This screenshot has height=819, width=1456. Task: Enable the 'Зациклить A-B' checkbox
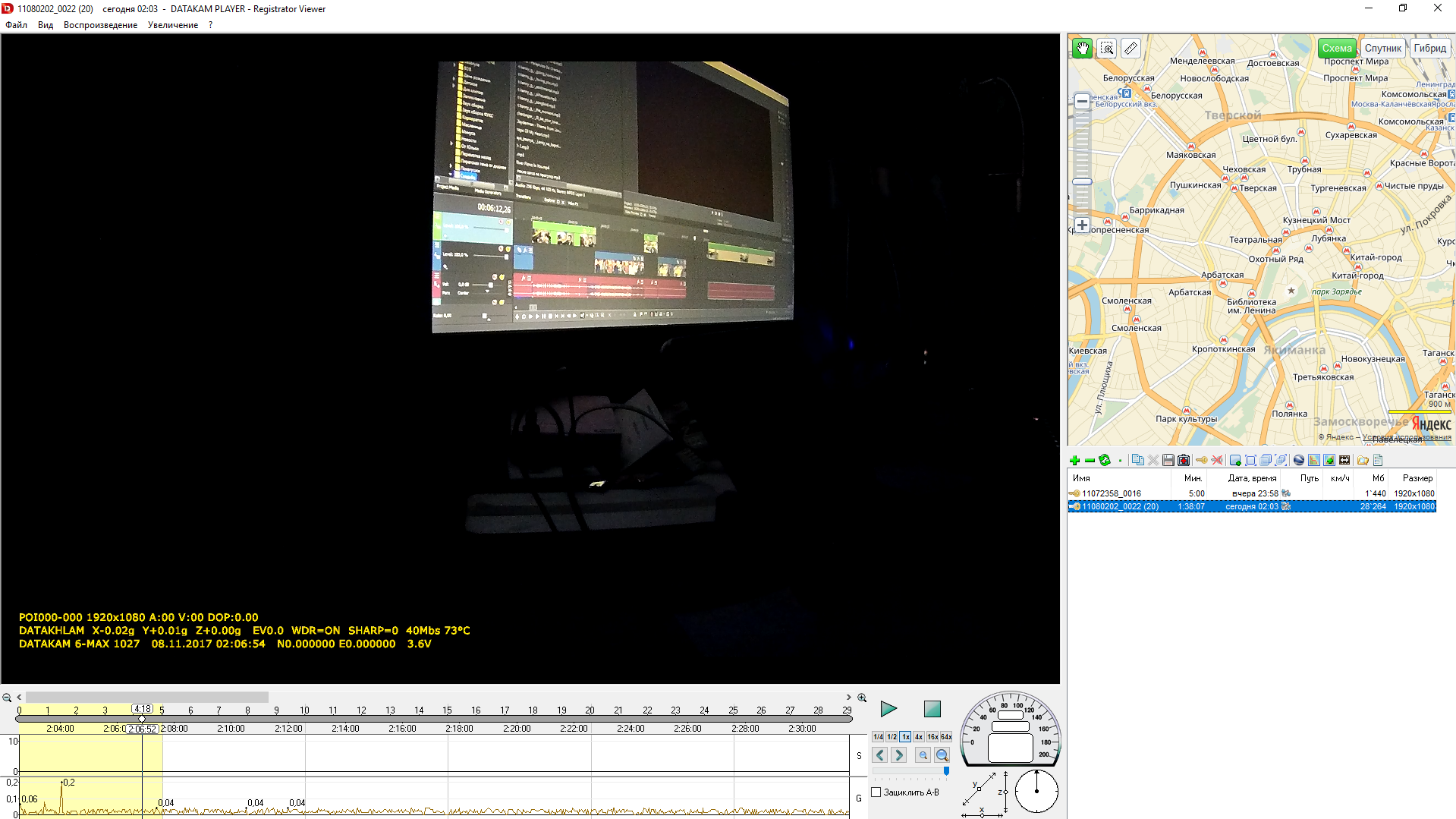(x=876, y=792)
